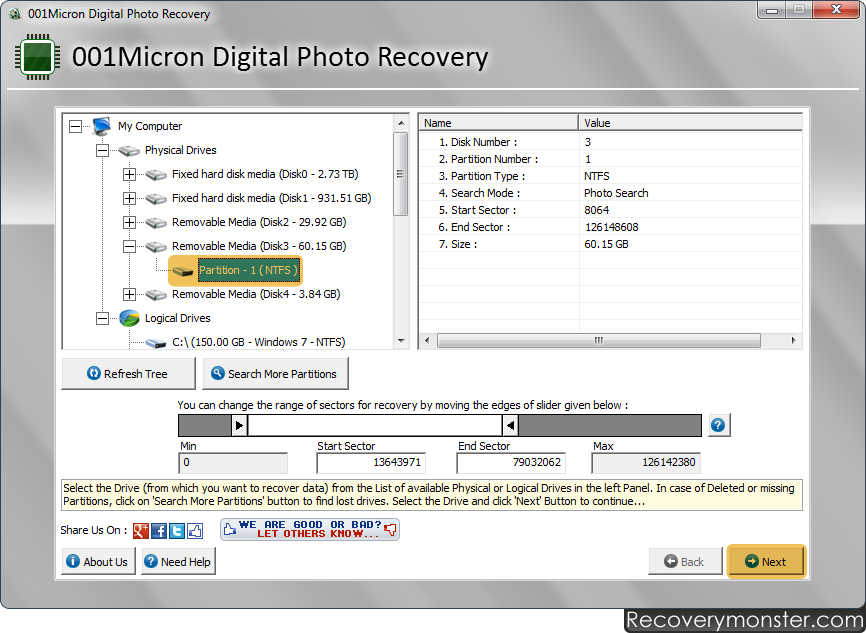Screen dimensions: 866x633
Task: Click the left start-sector slider handle
Action: pyautogui.click(x=239, y=425)
